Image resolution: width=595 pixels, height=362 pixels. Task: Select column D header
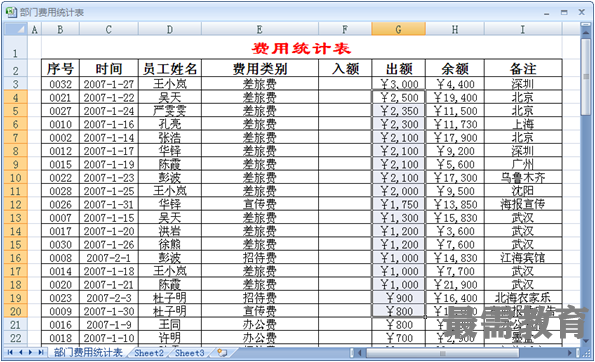pos(170,29)
